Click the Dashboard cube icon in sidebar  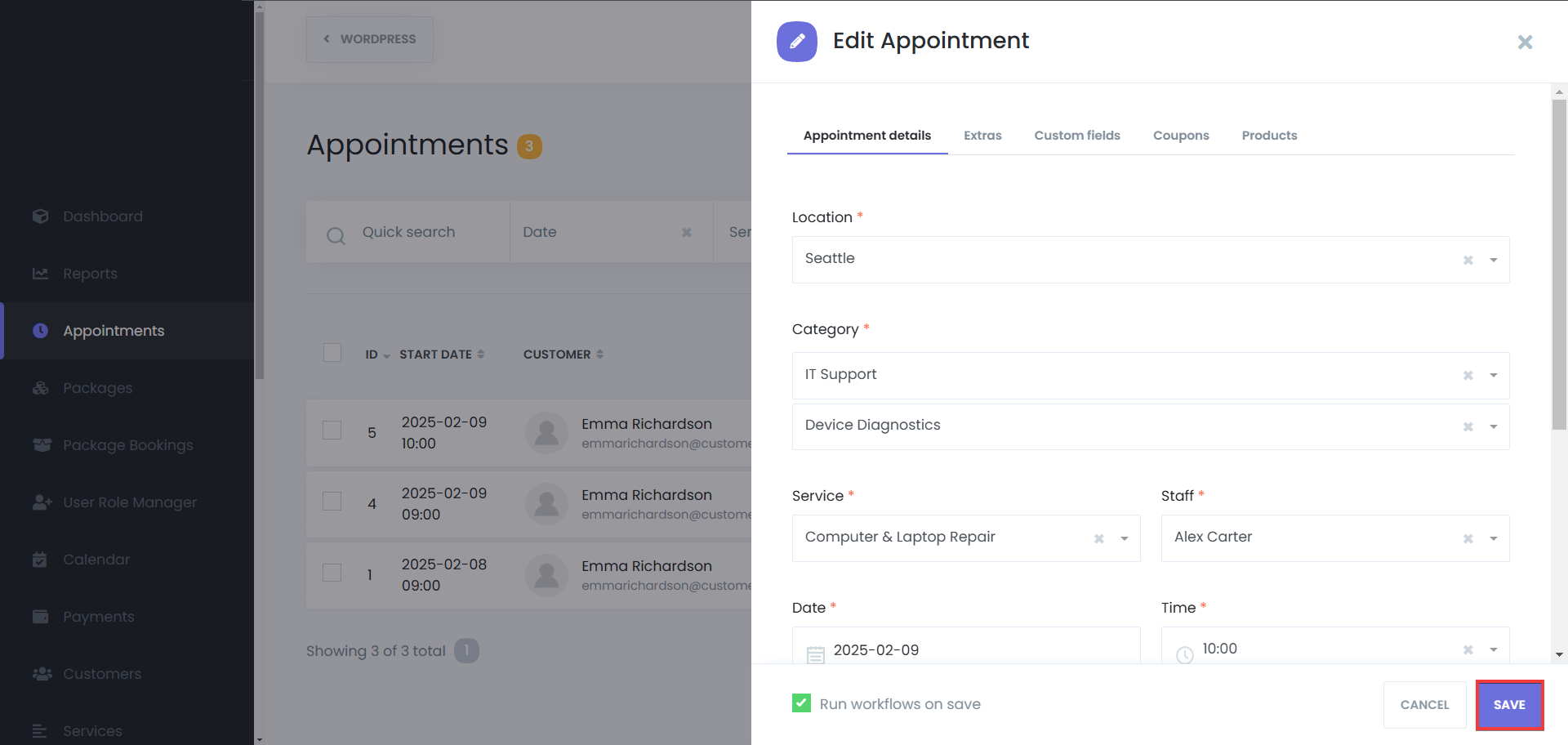(x=40, y=216)
